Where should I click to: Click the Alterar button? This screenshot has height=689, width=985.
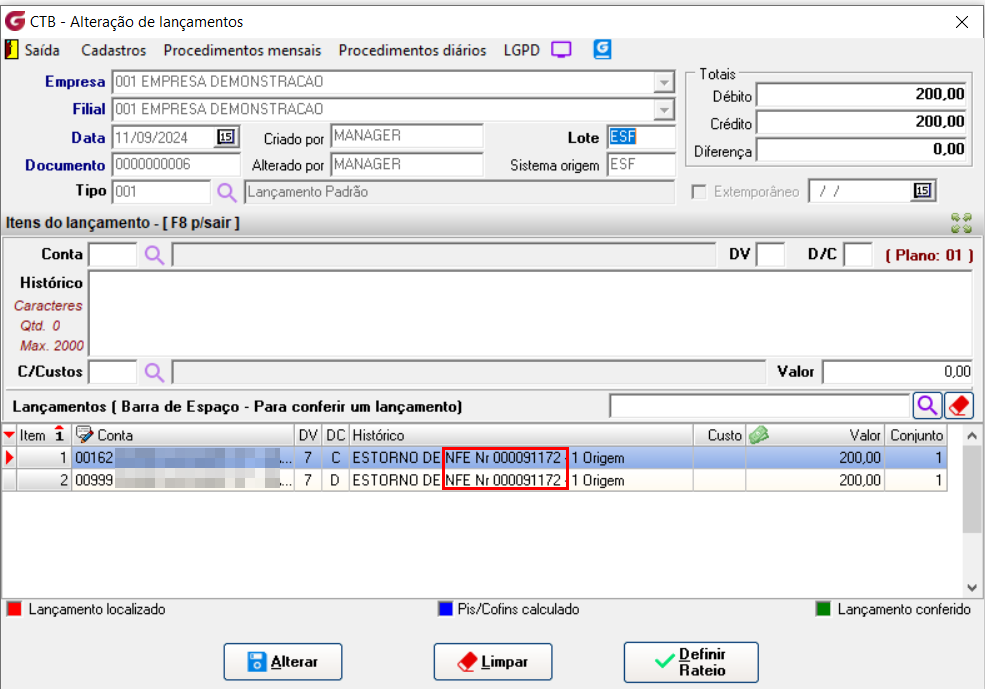283,661
